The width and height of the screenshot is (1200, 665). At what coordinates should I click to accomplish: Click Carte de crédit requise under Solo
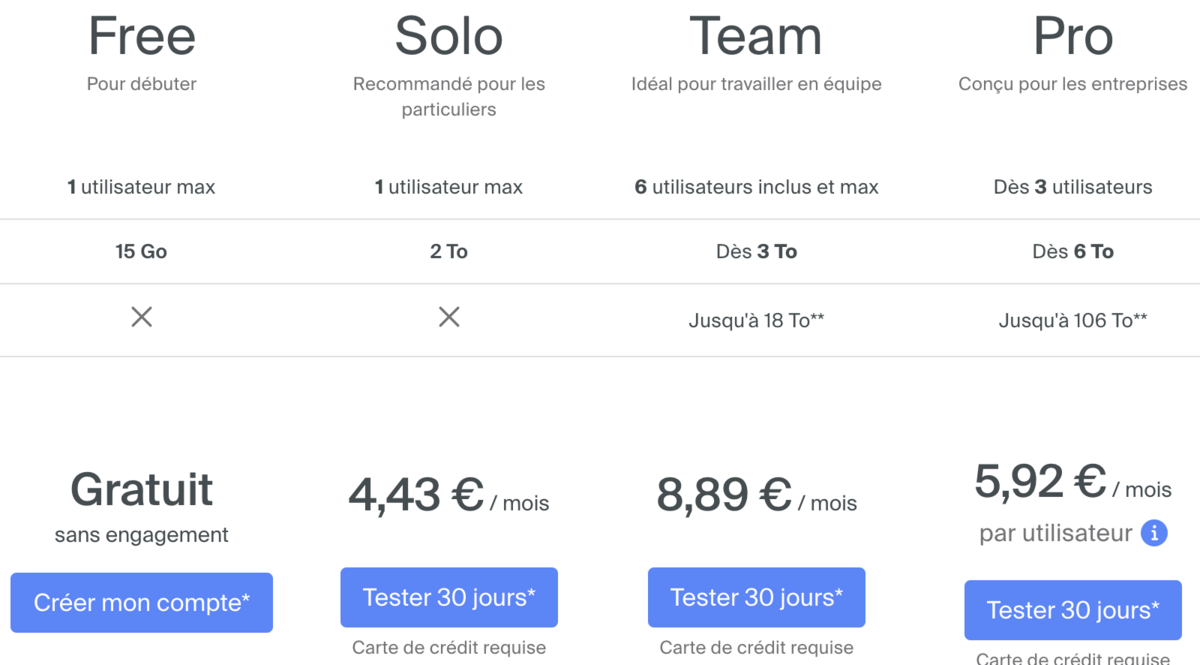click(449, 648)
